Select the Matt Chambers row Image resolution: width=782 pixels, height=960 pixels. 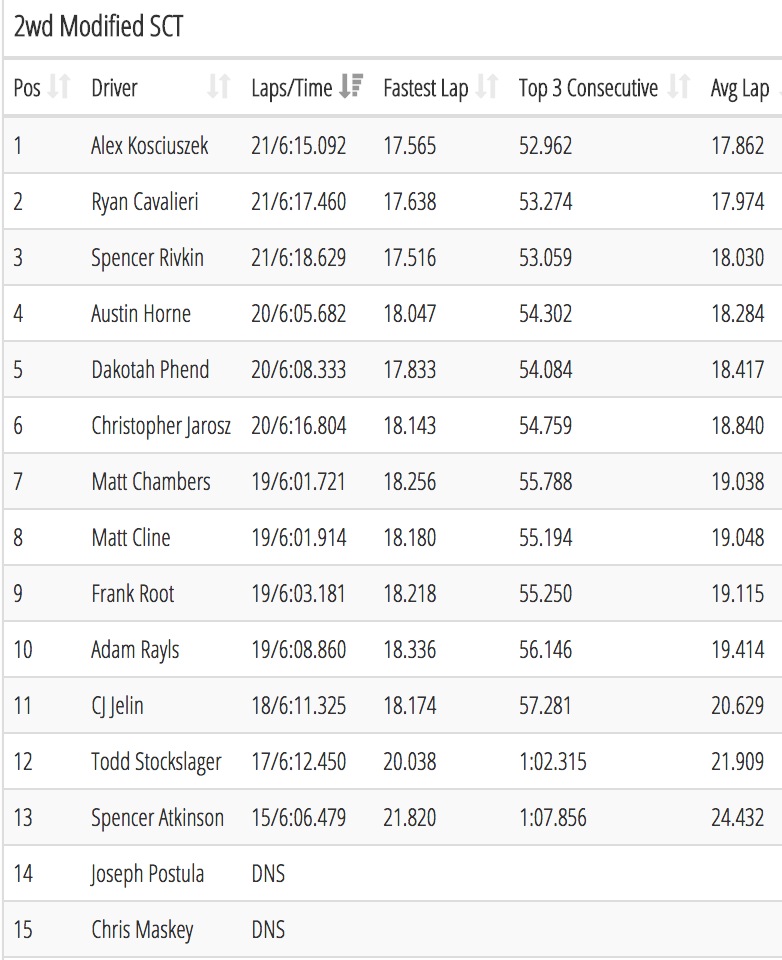pos(392,482)
